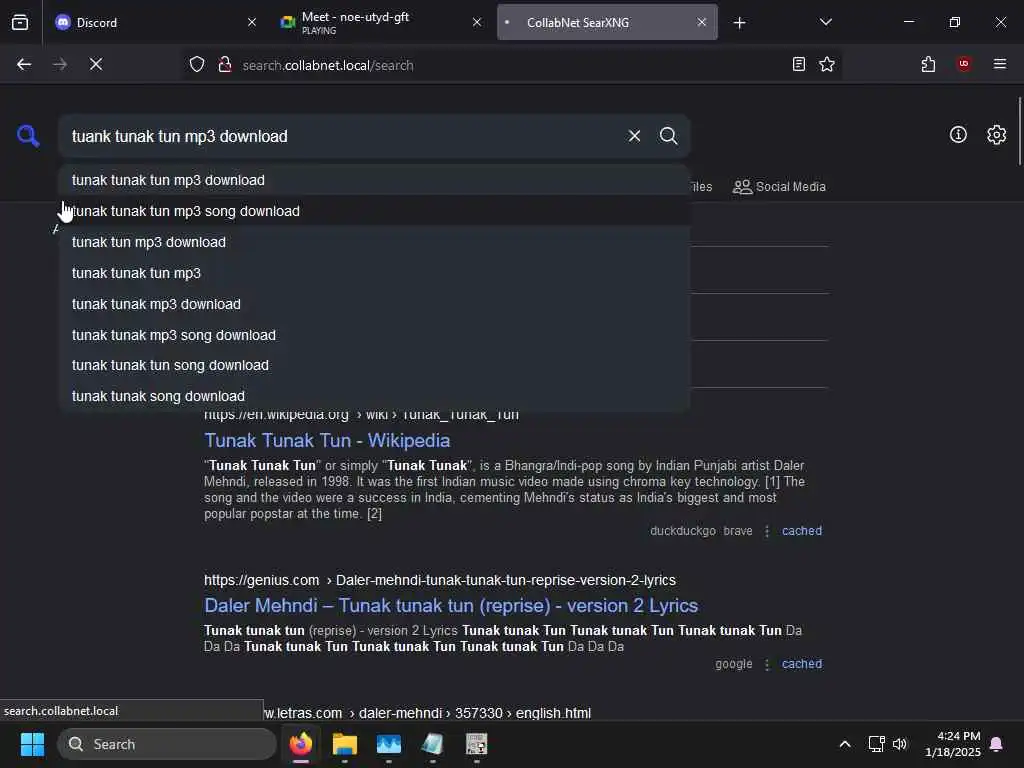Open more options for Wikipedia result
This screenshot has width=1024, height=768.
(x=767, y=531)
